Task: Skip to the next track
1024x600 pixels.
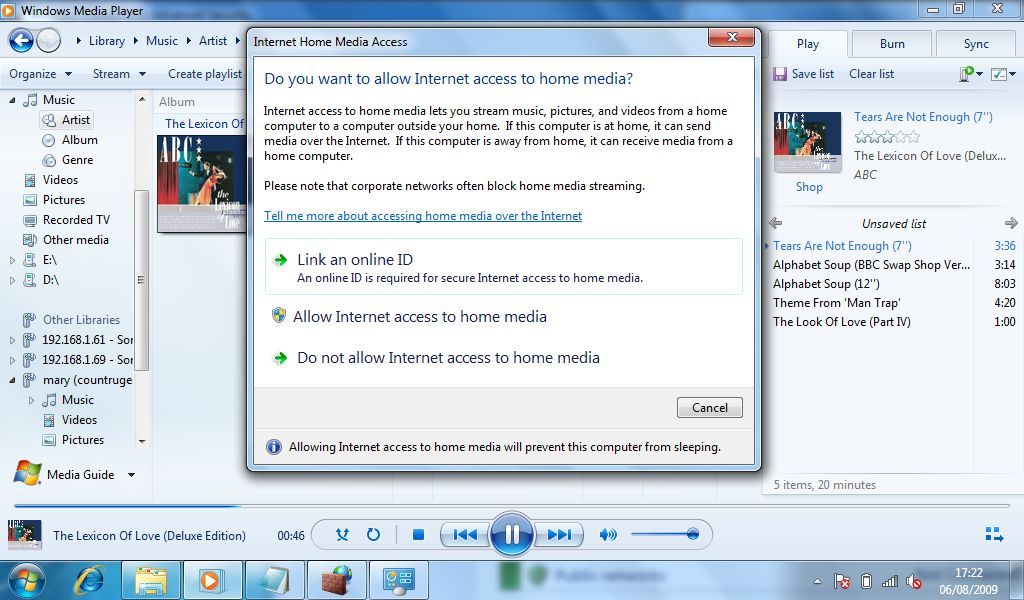Action: tap(560, 535)
